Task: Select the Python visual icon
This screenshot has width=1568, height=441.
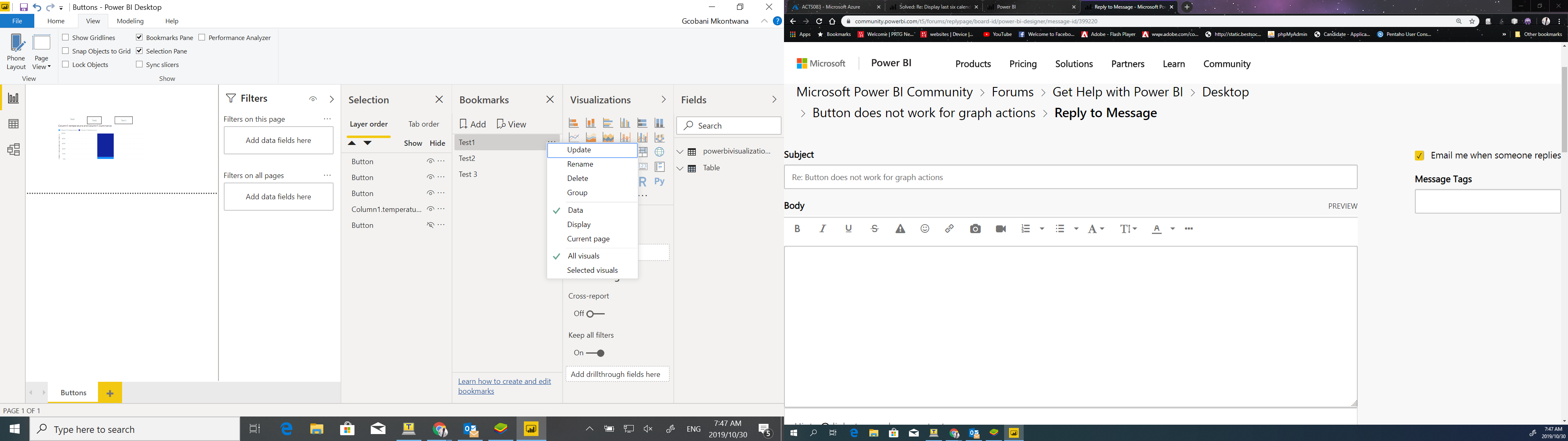Action: click(659, 182)
